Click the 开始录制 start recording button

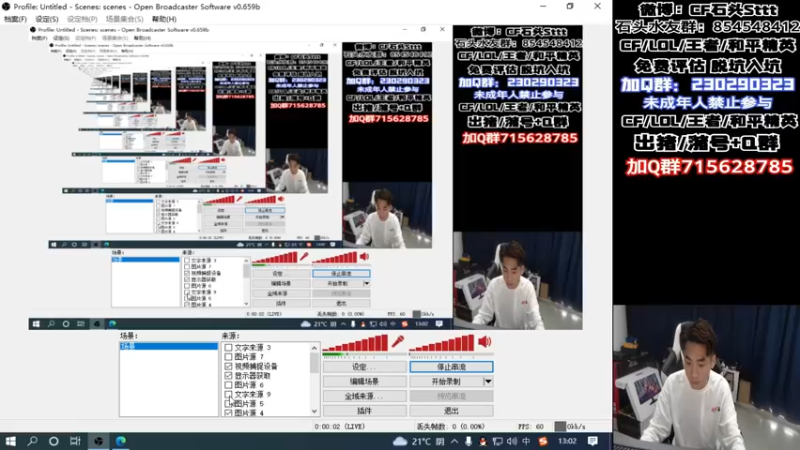tap(446, 382)
